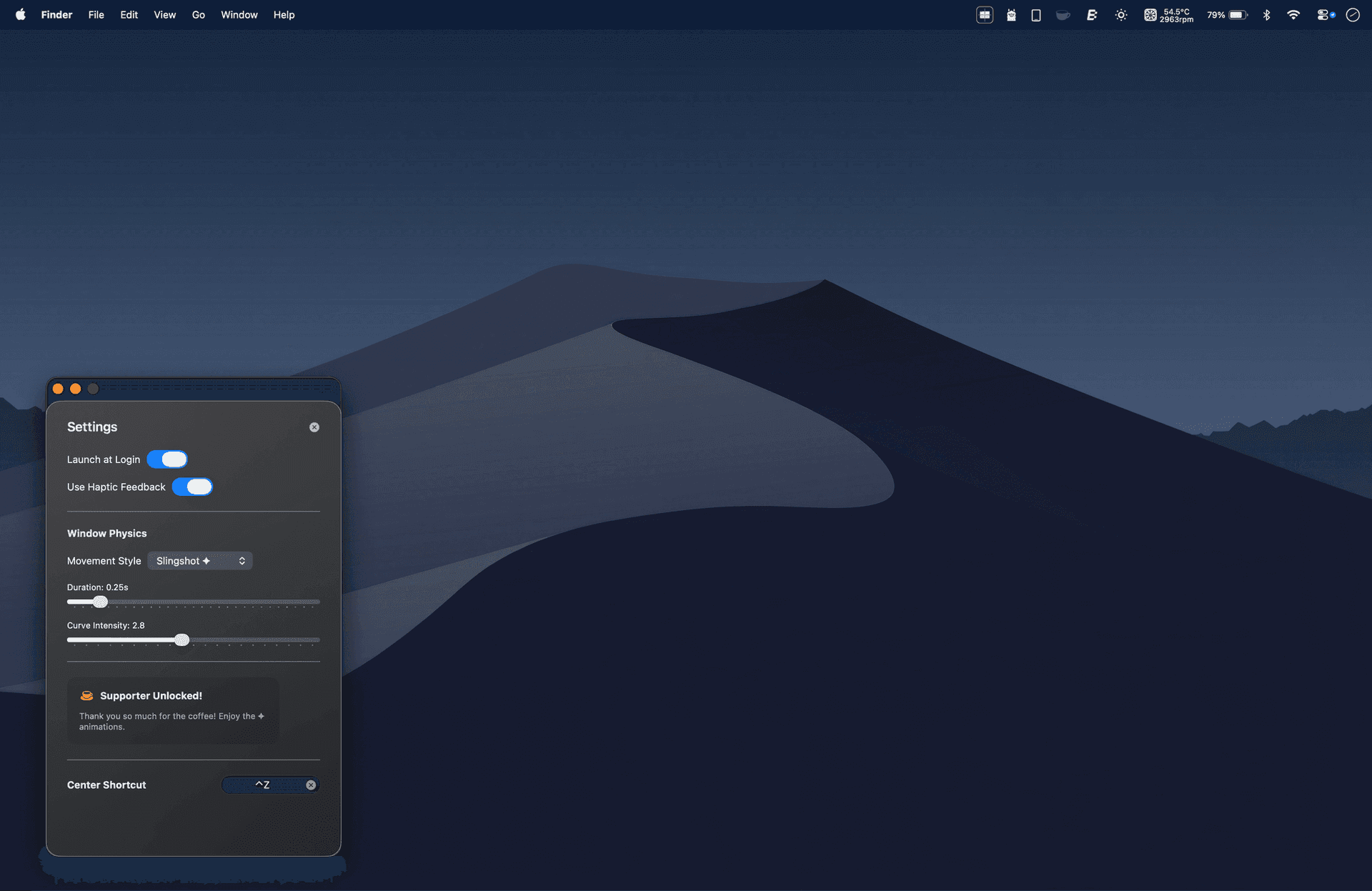Open the Apple menu

pos(21,15)
